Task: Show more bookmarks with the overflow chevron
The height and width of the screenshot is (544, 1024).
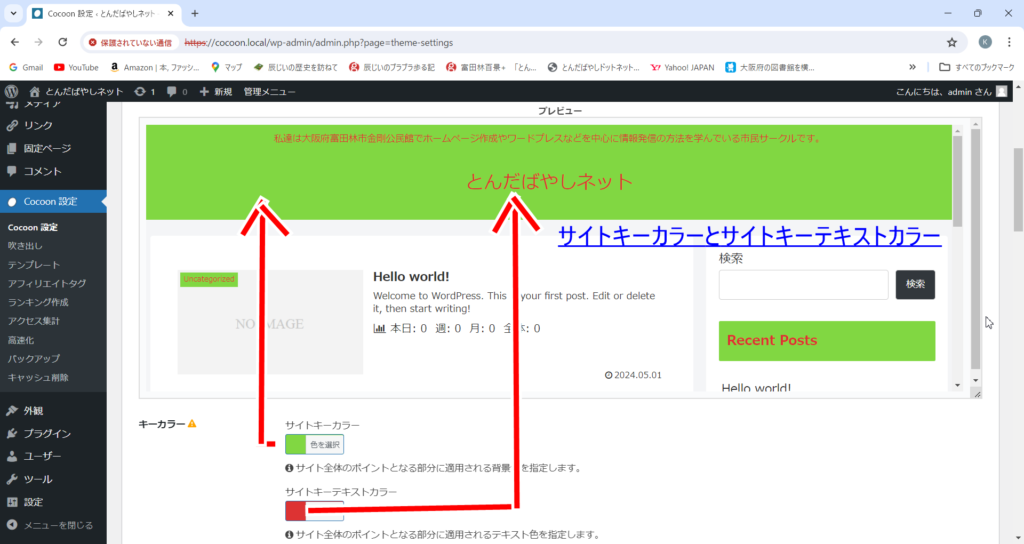Action: (x=912, y=67)
